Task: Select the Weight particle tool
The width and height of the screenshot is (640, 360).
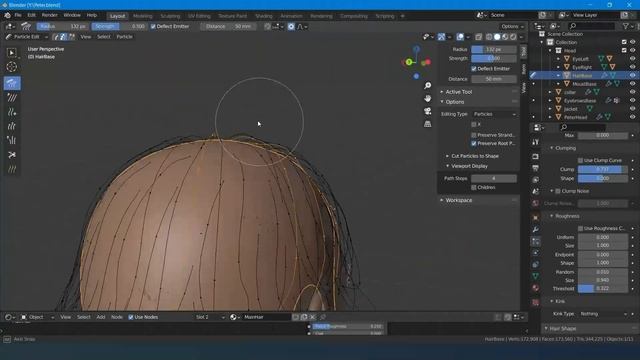Action: [12, 169]
